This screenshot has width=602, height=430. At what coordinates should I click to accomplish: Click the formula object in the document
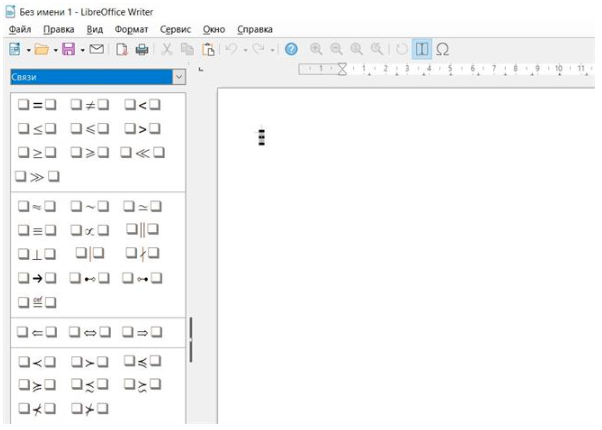[261, 137]
